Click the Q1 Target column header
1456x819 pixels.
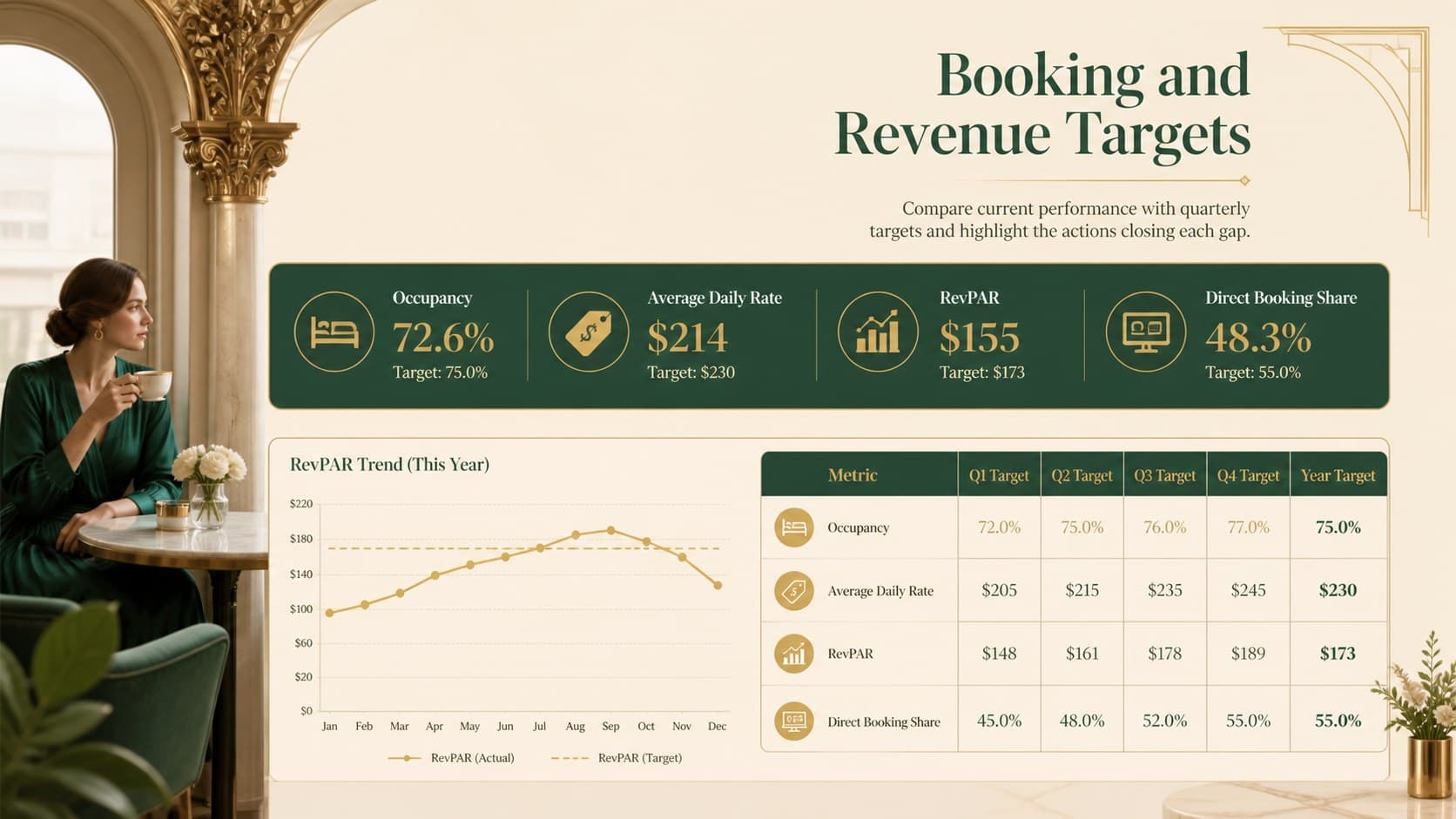click(999, 475)
